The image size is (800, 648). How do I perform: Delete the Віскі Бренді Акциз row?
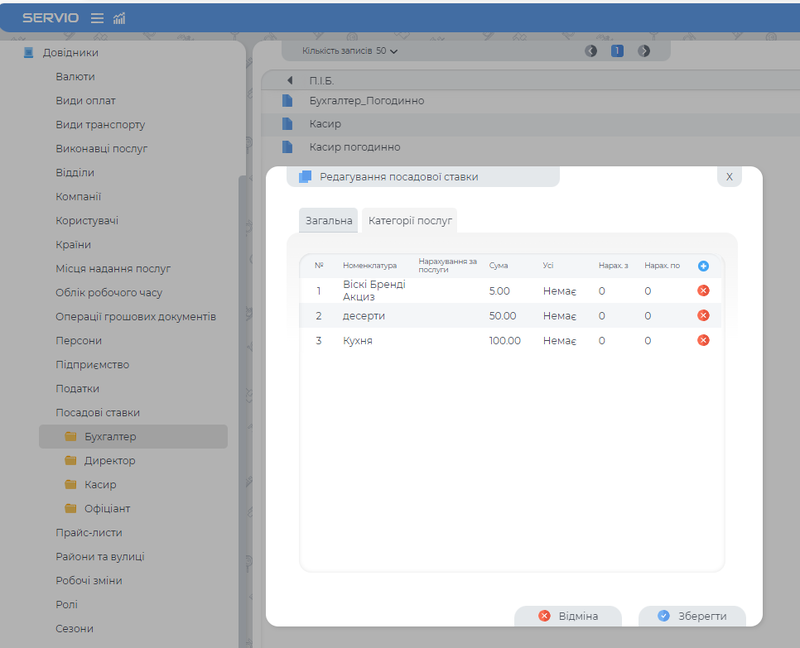click(x=703, y=291)
